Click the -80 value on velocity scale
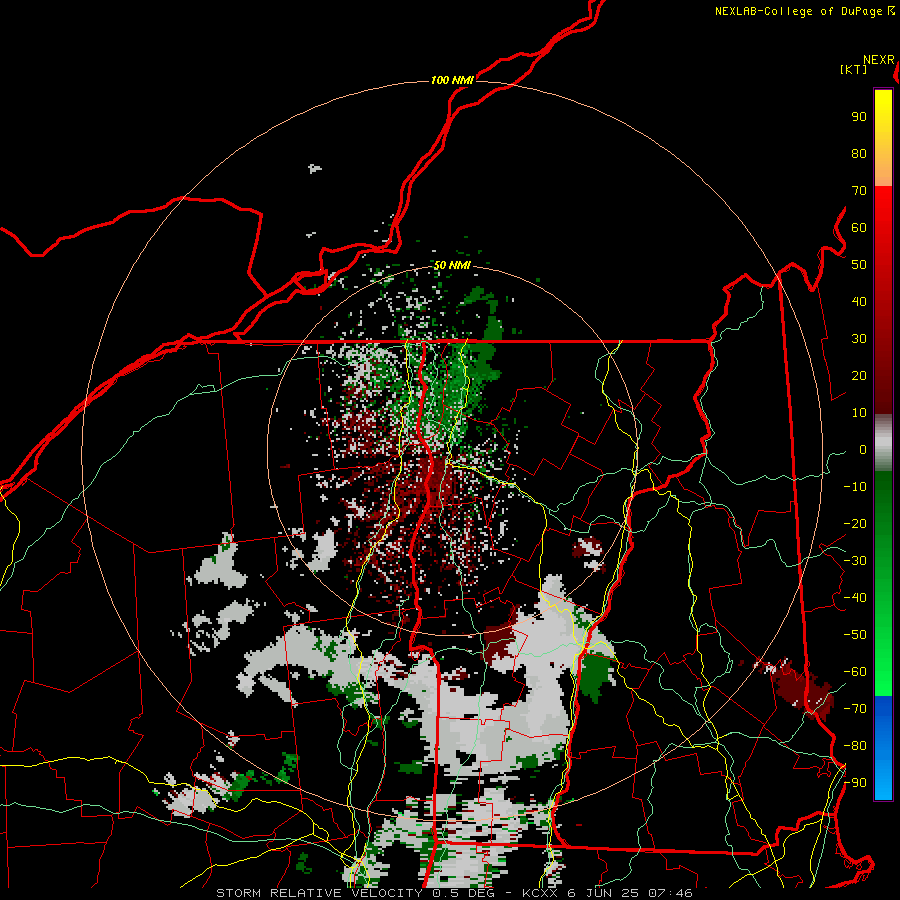Viewport: 900px width, 900px height. pyautogui.click(x=855, y=746)
